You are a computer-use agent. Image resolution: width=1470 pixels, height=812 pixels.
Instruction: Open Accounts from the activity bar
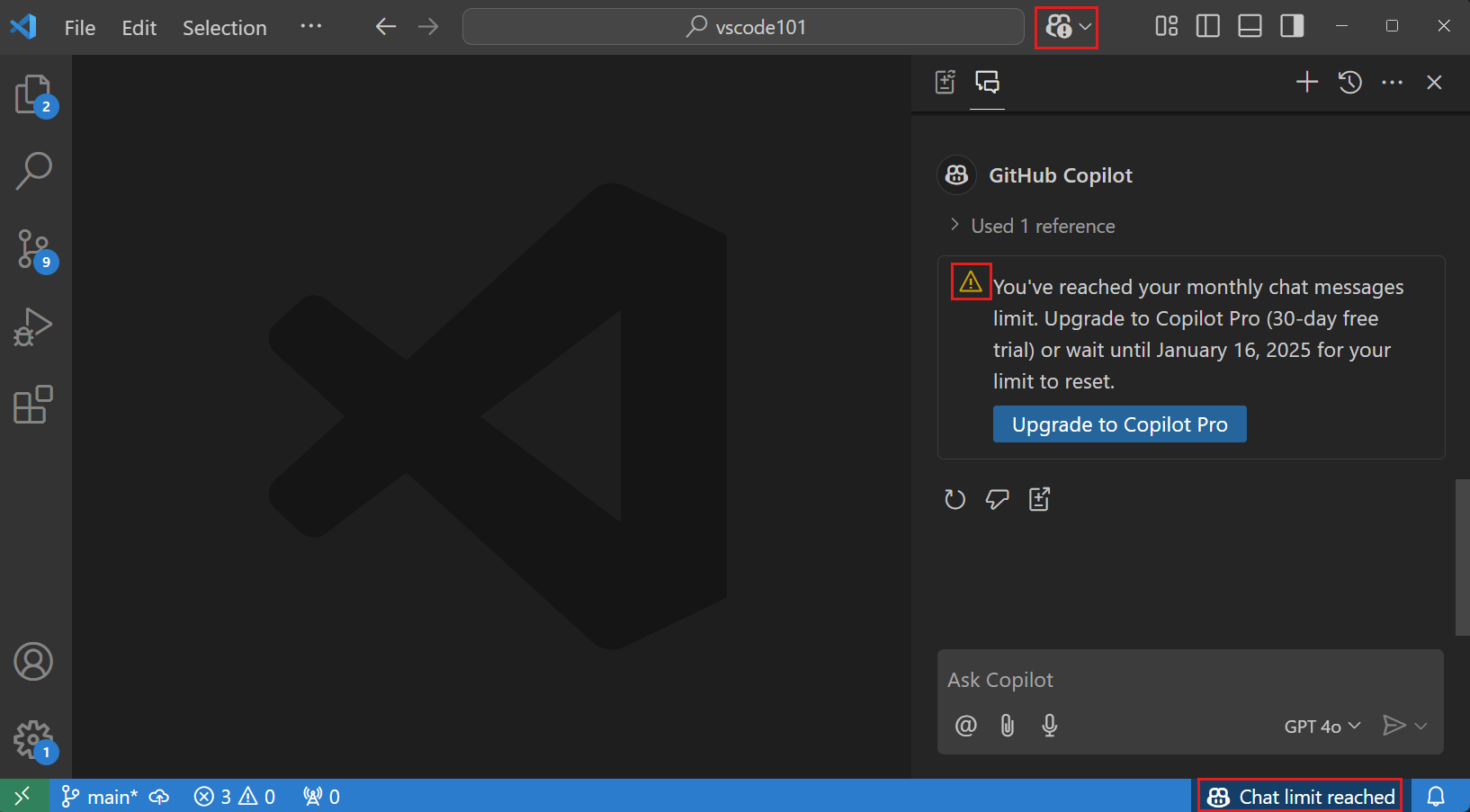(34, 662)
